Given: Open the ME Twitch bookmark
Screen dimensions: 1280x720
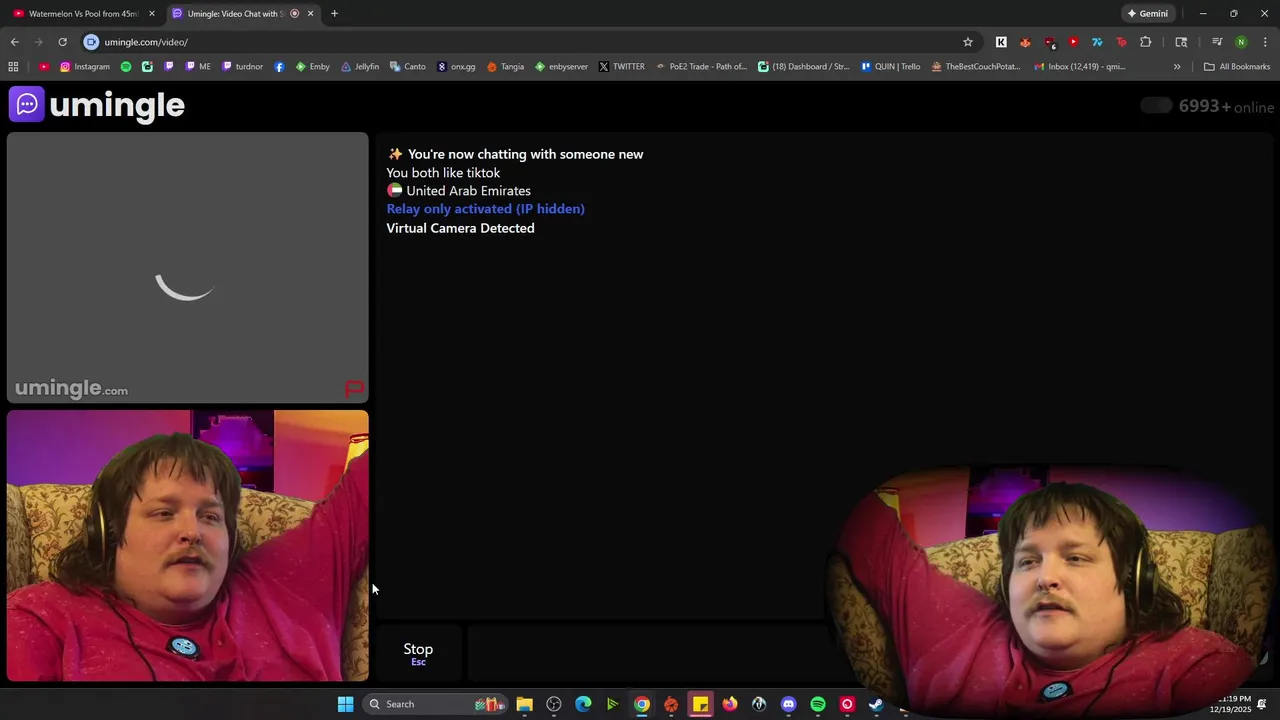Looking at the screenshot, I should [198, 67].
